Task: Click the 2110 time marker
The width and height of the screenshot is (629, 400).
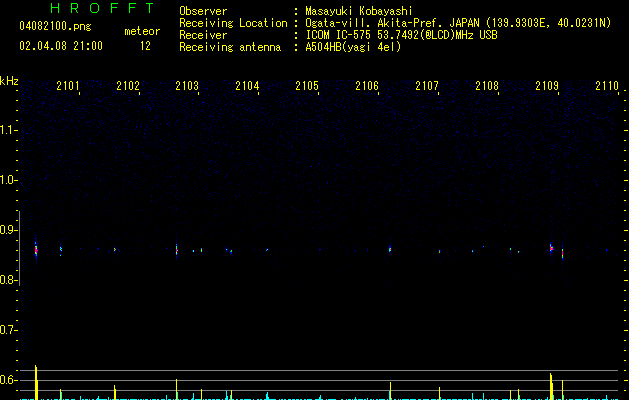Action: tap(607, 86)
